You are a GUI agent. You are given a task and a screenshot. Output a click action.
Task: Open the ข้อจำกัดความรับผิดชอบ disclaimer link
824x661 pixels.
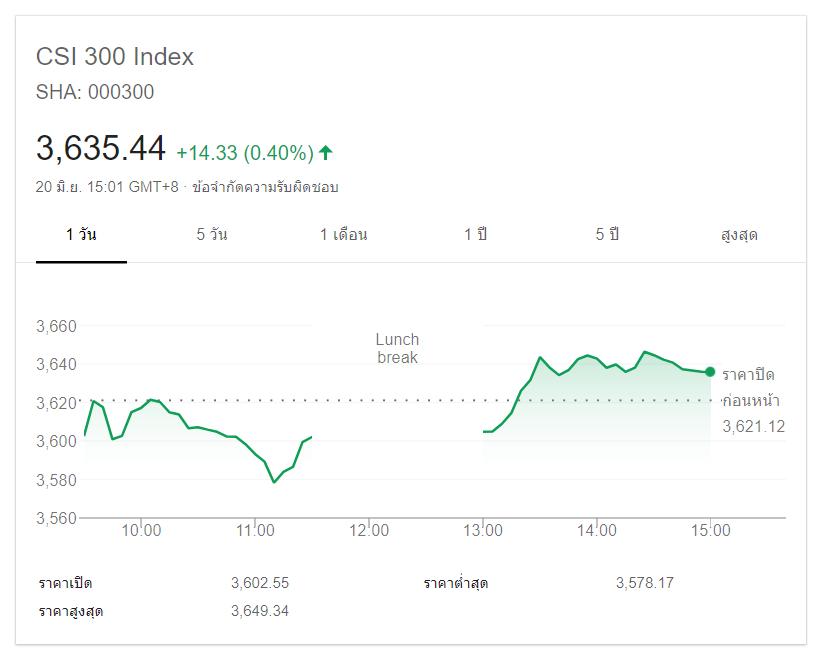click(x=265, y=187)
